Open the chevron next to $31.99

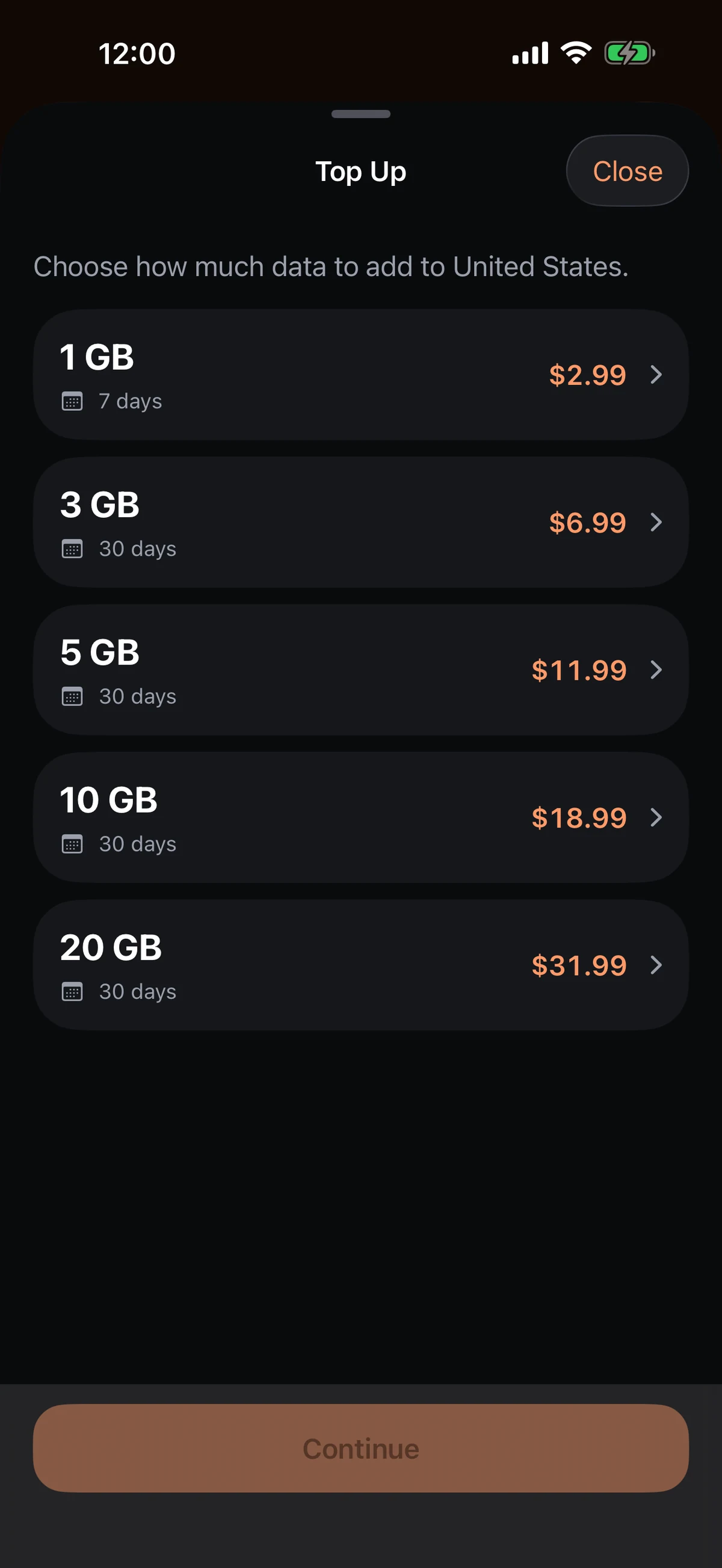656,965
